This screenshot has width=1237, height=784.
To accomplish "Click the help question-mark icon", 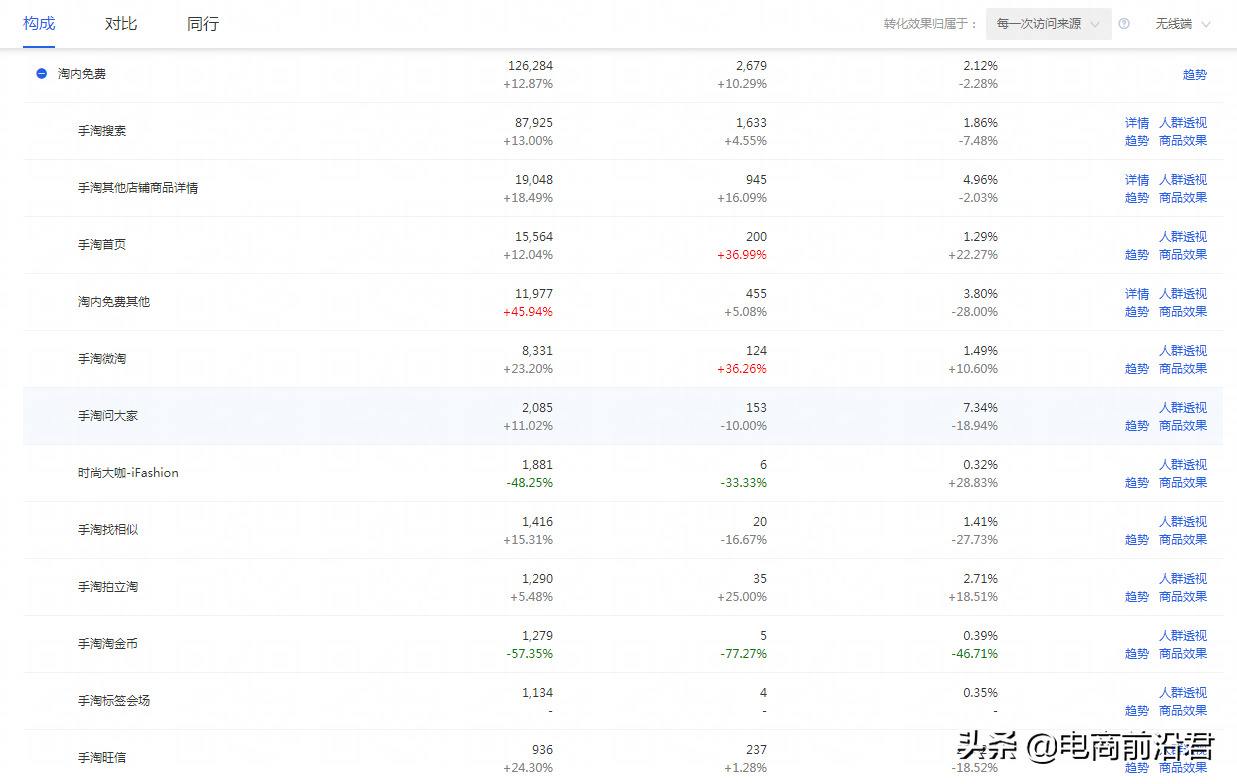I will (1124, 24).
